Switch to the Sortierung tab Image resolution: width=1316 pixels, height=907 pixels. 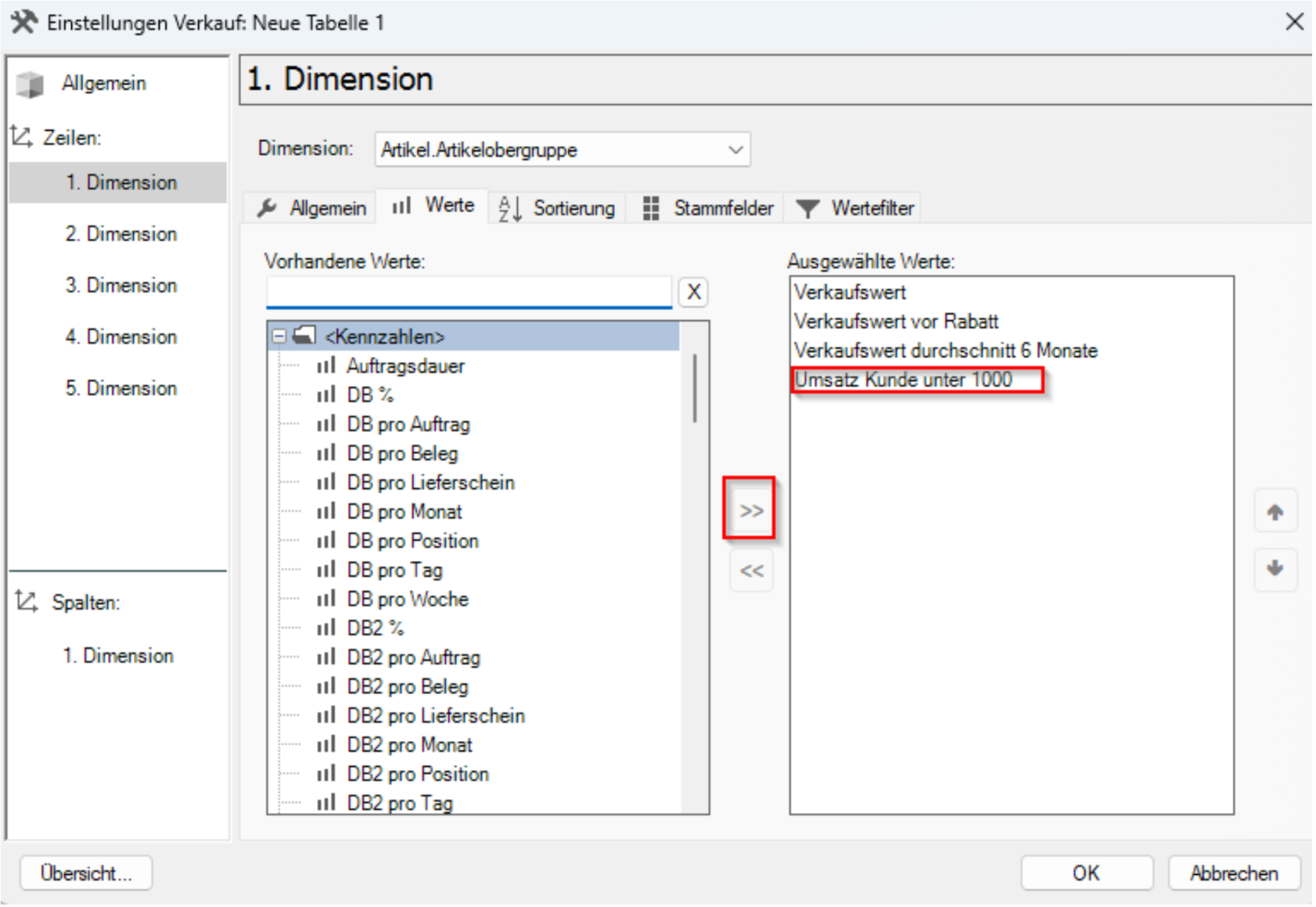coord(558,208)
